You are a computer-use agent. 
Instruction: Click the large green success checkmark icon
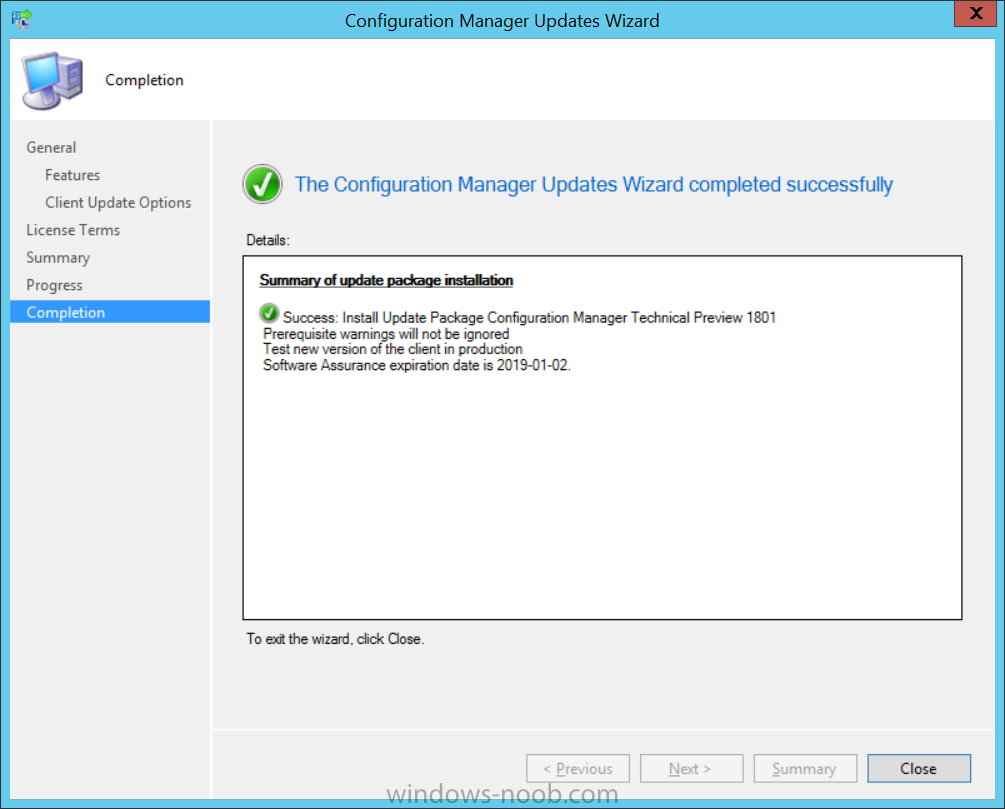262,184
